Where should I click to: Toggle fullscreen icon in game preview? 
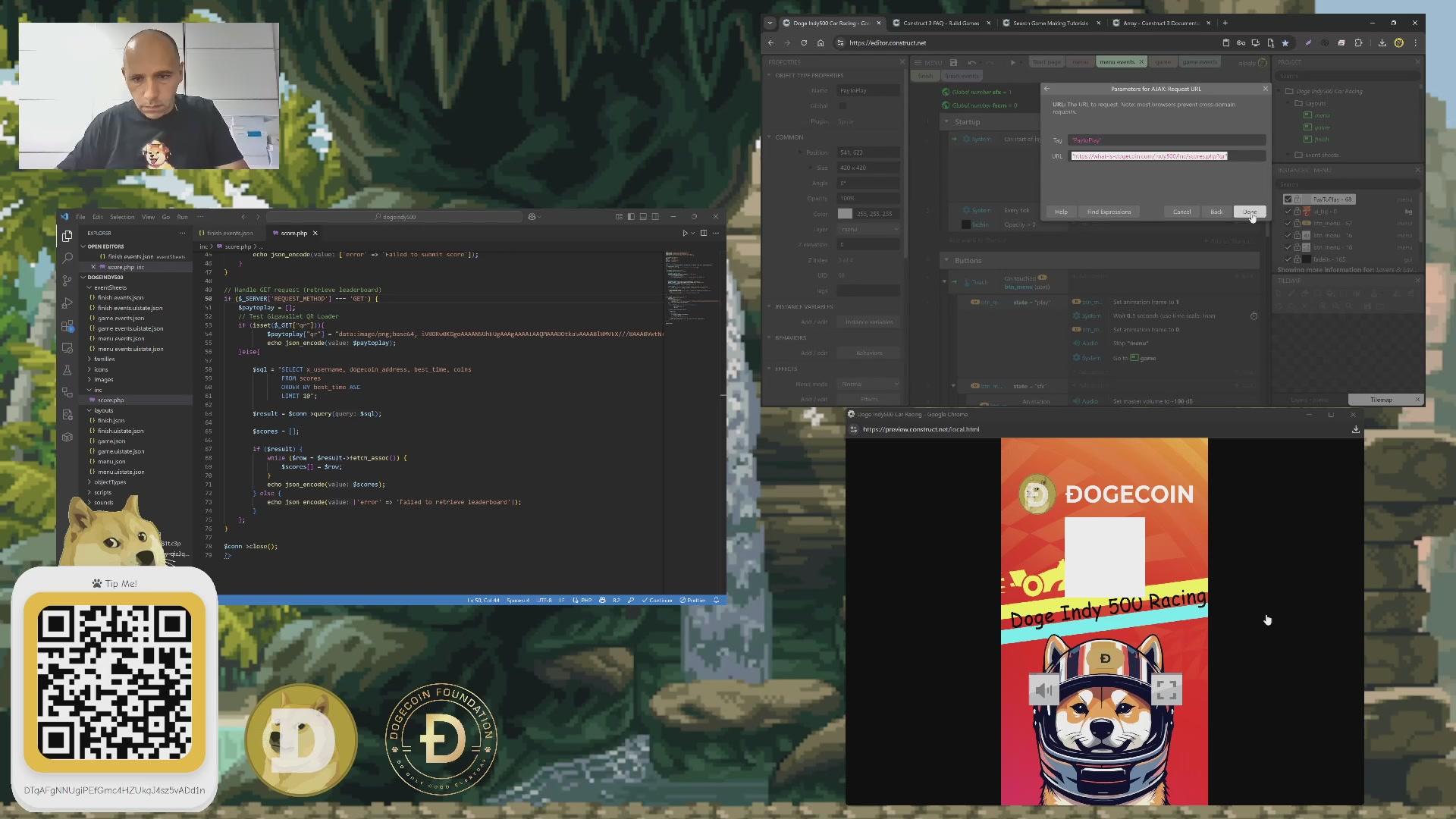click(x=1166, y=689)
